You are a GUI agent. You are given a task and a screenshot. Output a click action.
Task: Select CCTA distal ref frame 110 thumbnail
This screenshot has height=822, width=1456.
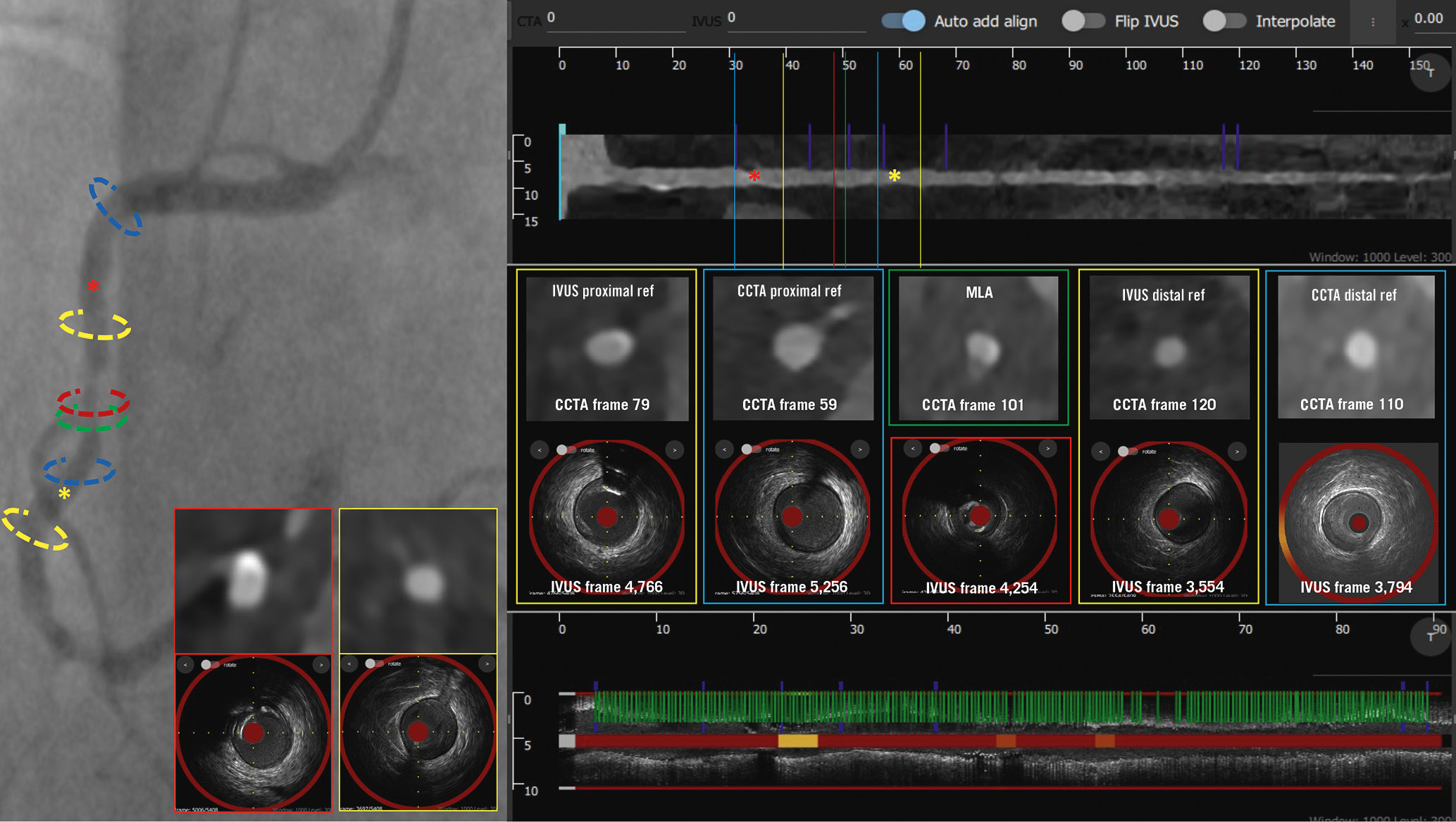tap(1355, 347)
